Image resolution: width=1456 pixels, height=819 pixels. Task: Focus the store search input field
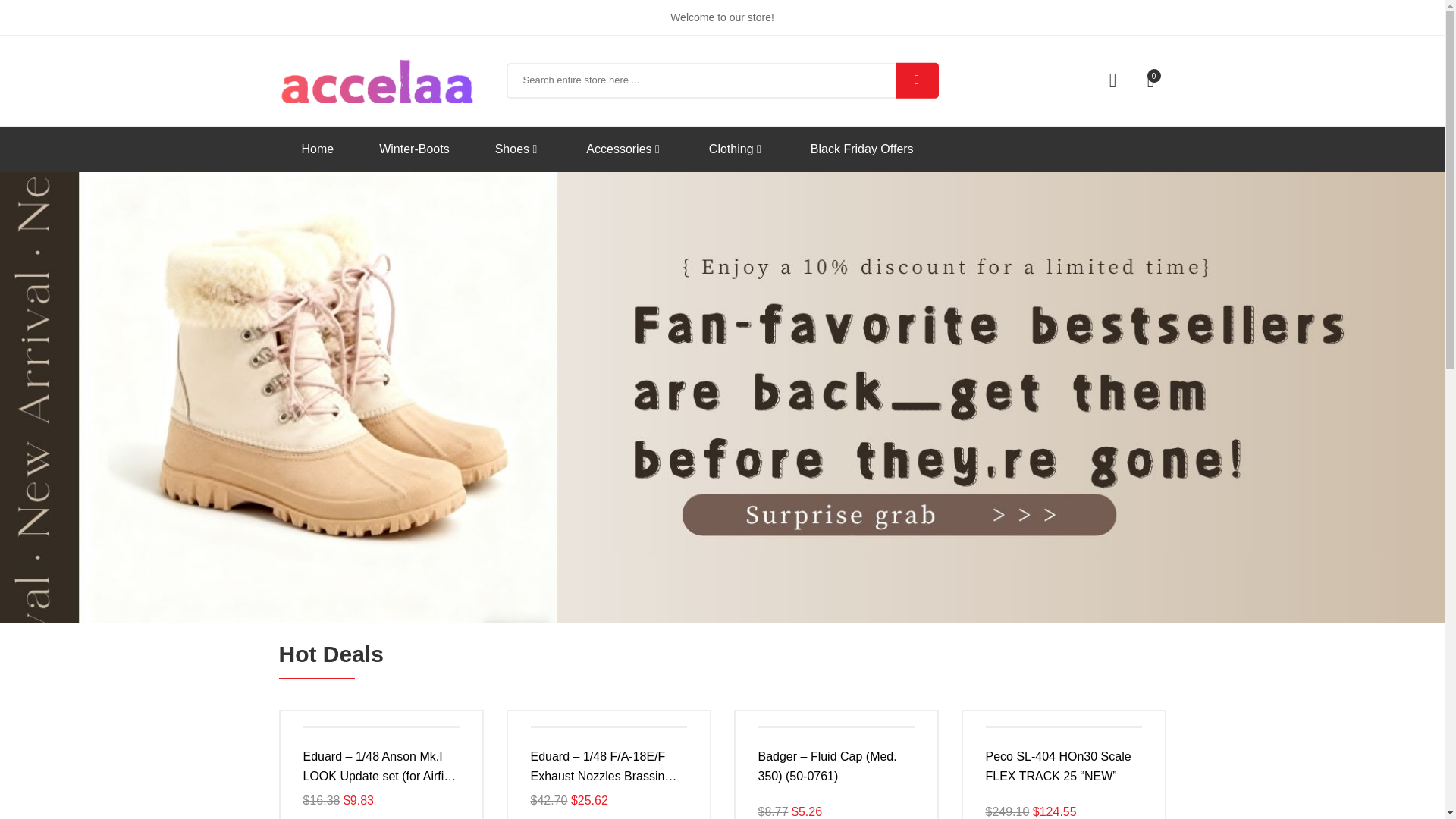(701, 80)
